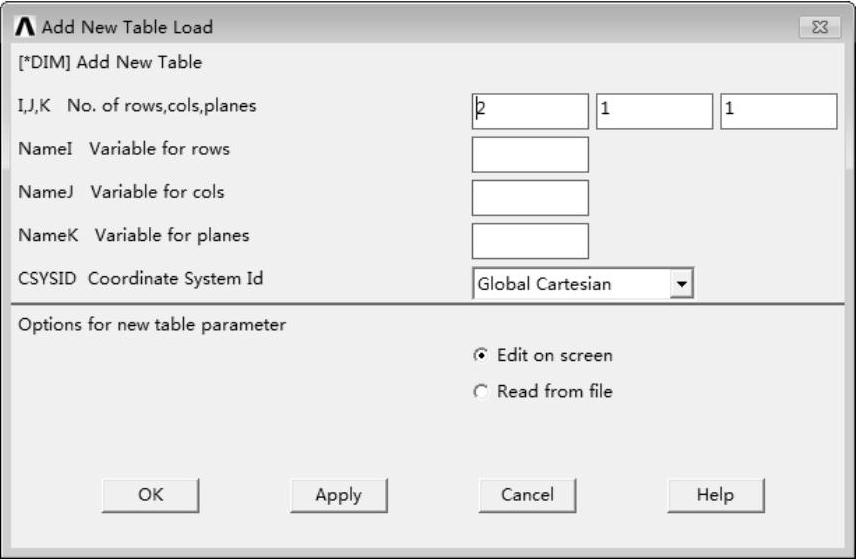Click the Add New Table Load title bar

click(x=400, y=27)
